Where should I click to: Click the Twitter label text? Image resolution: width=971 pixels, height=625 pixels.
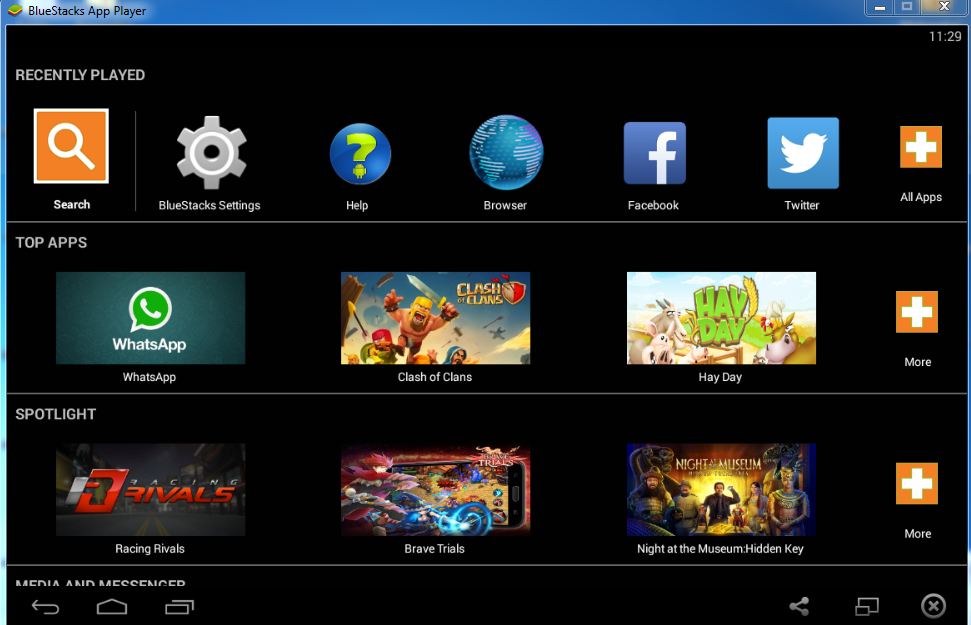pyautogui.click(x=802, y=205)
